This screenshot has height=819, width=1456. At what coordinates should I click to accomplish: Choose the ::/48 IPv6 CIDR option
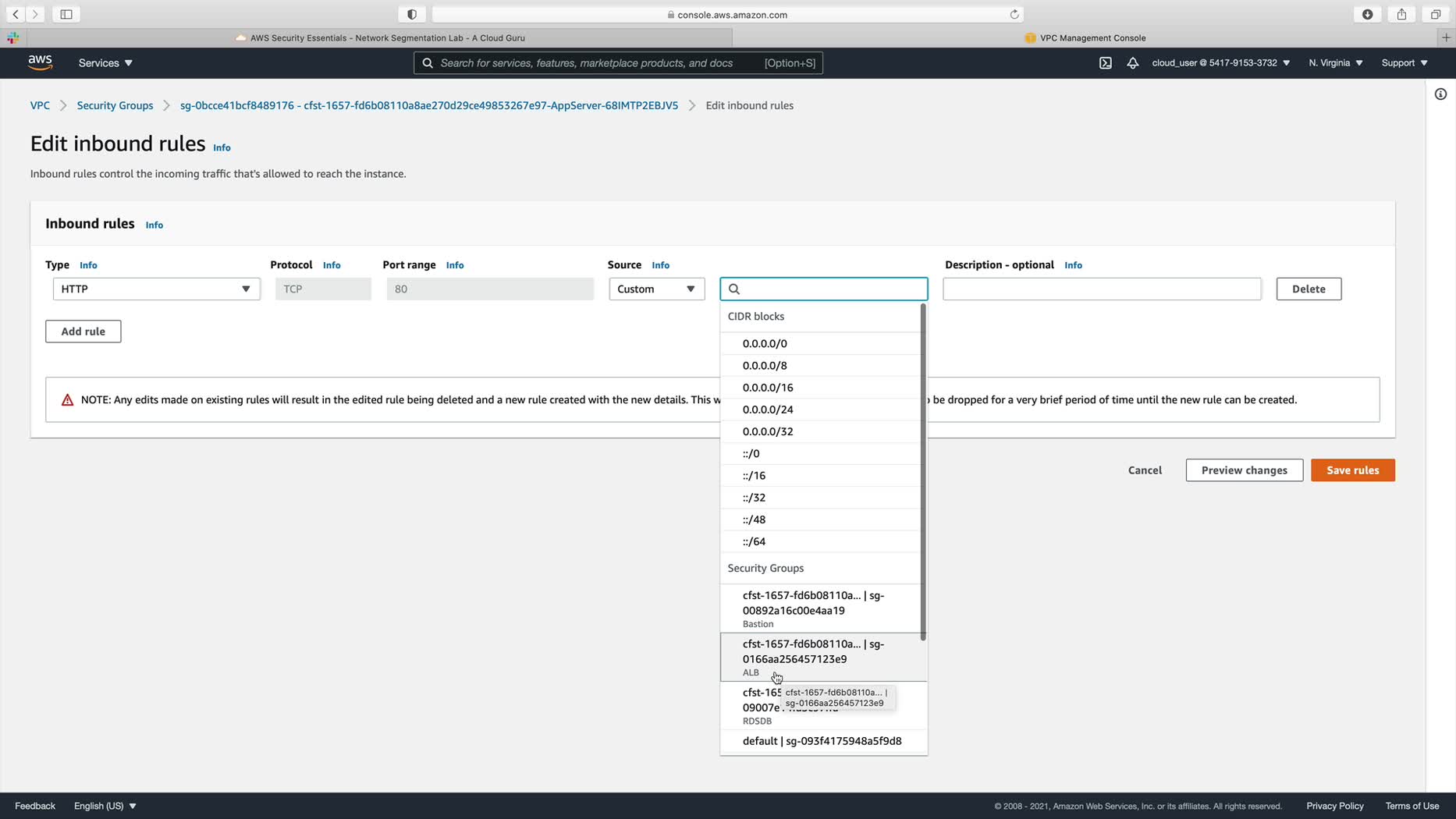pyautogui.click(x=821, y=519)
